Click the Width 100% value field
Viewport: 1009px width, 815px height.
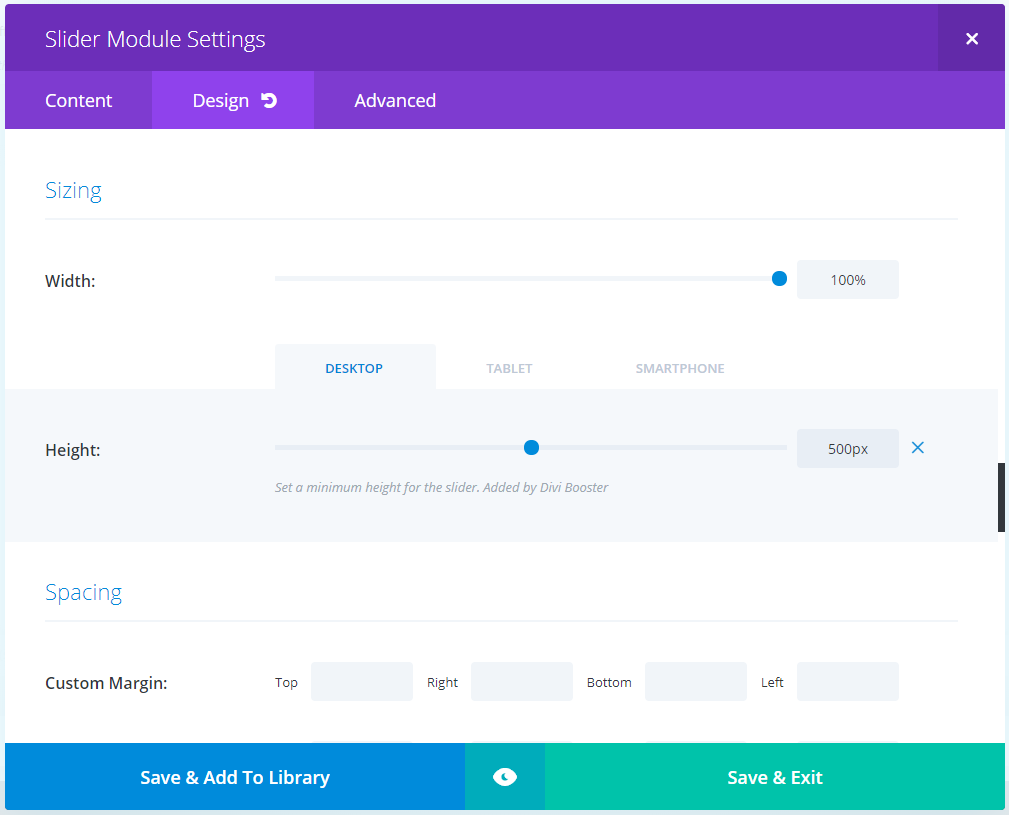click(x=847, y=280)
